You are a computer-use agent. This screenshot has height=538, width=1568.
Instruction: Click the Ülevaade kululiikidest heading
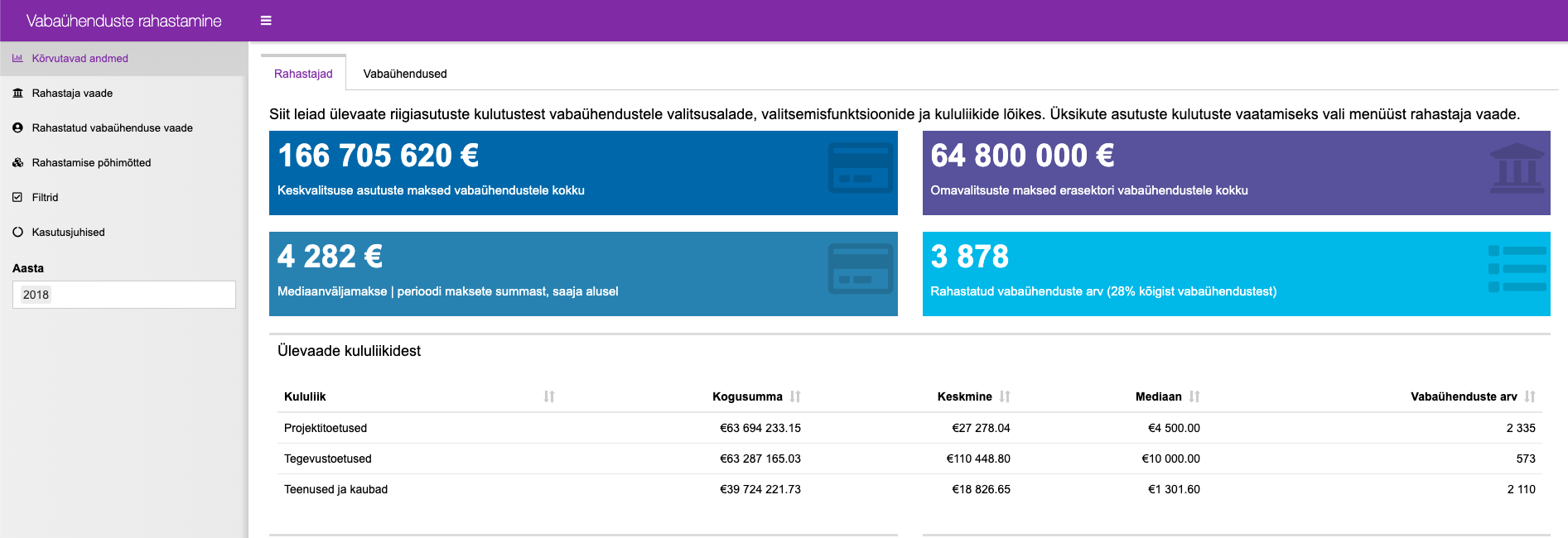pyautogui.click(x=349, y=351)
